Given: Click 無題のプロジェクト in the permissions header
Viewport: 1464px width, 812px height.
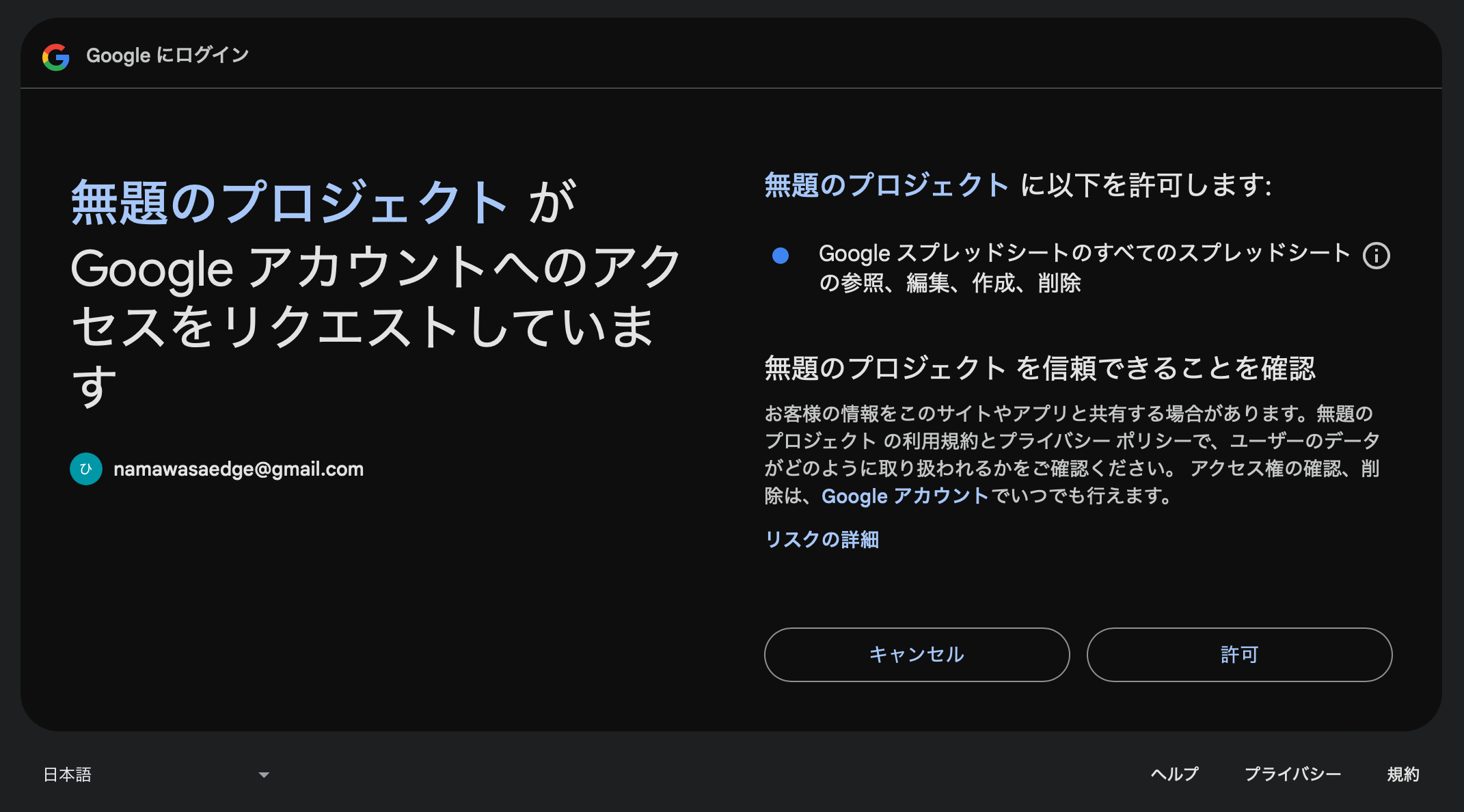Looking at the screenshot, I should tap(886, 182).
